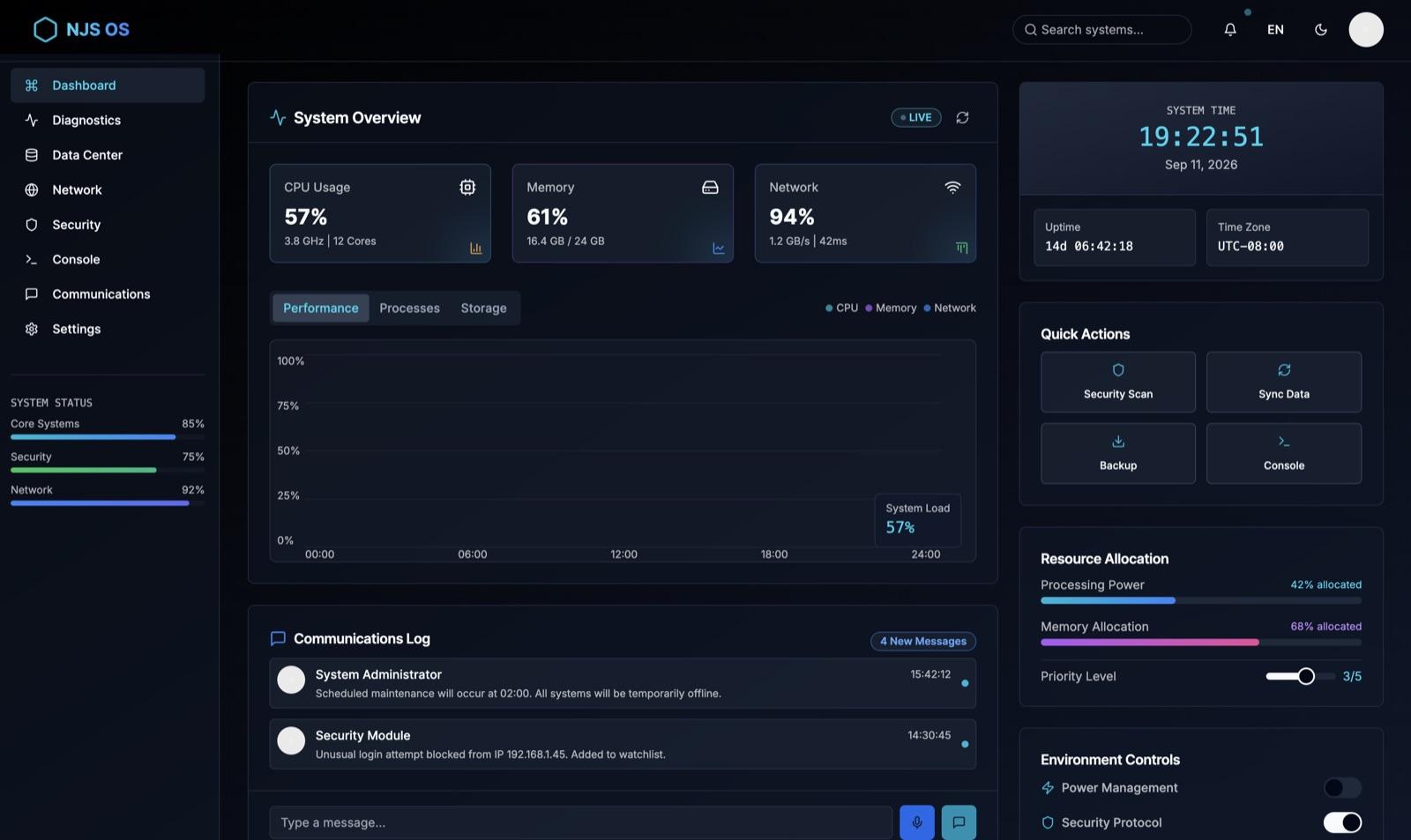Switch to the Processes tab
This screenshot has width=1411, height=840.
pos(409,308)
